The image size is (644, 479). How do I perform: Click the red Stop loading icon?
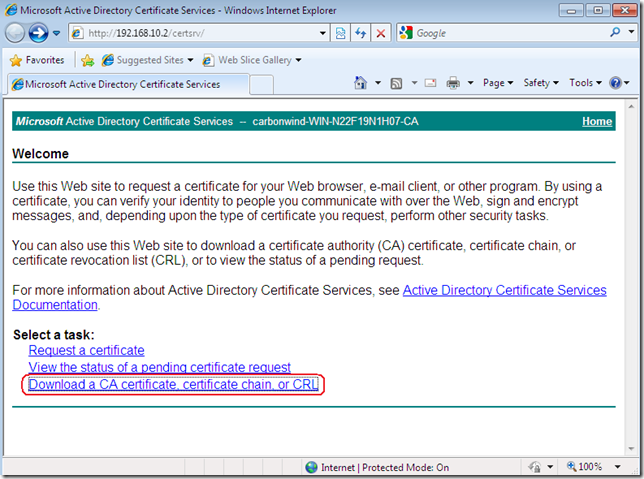tap(381, 33)
